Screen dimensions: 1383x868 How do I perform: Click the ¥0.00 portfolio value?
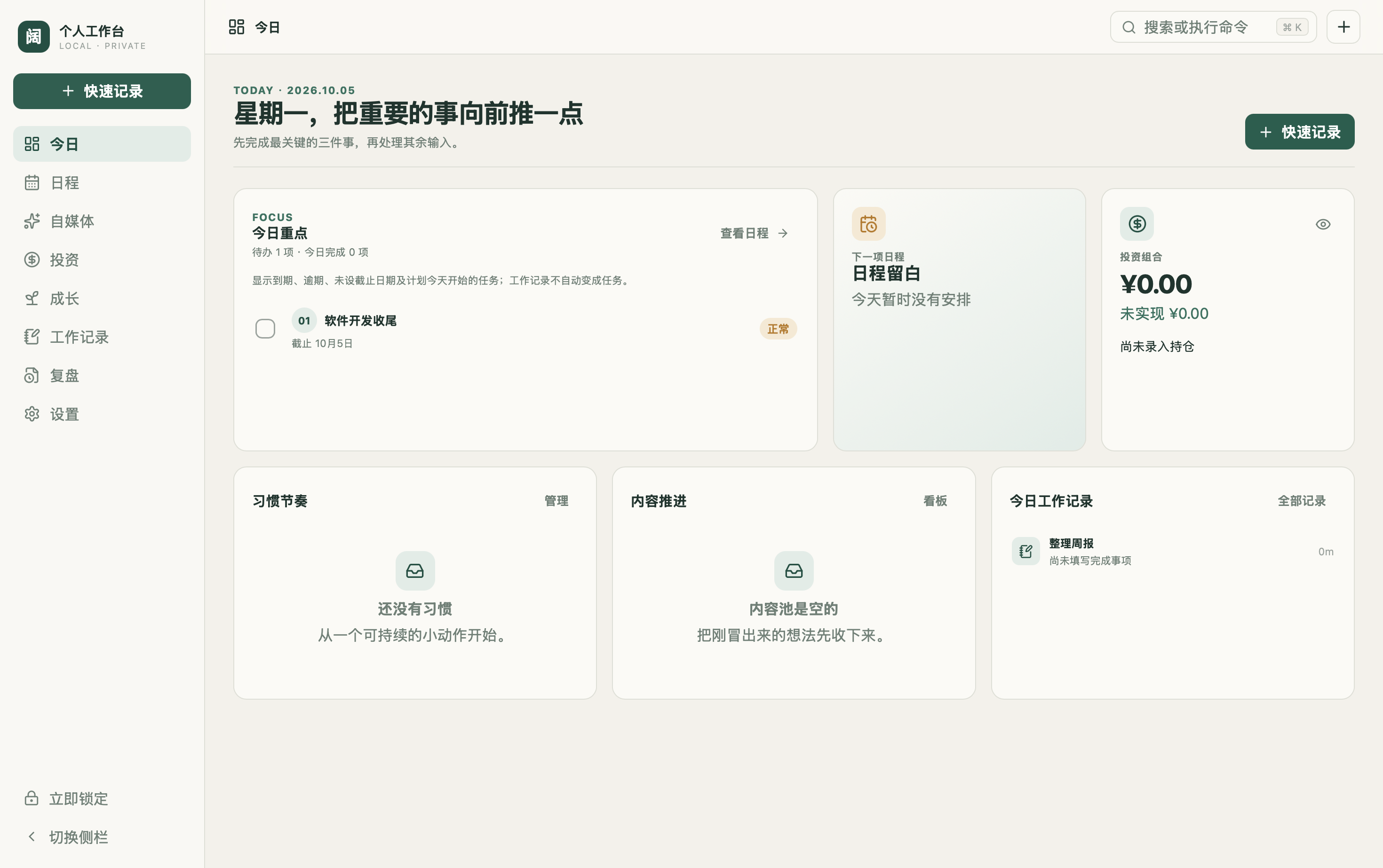(1156, 284)
